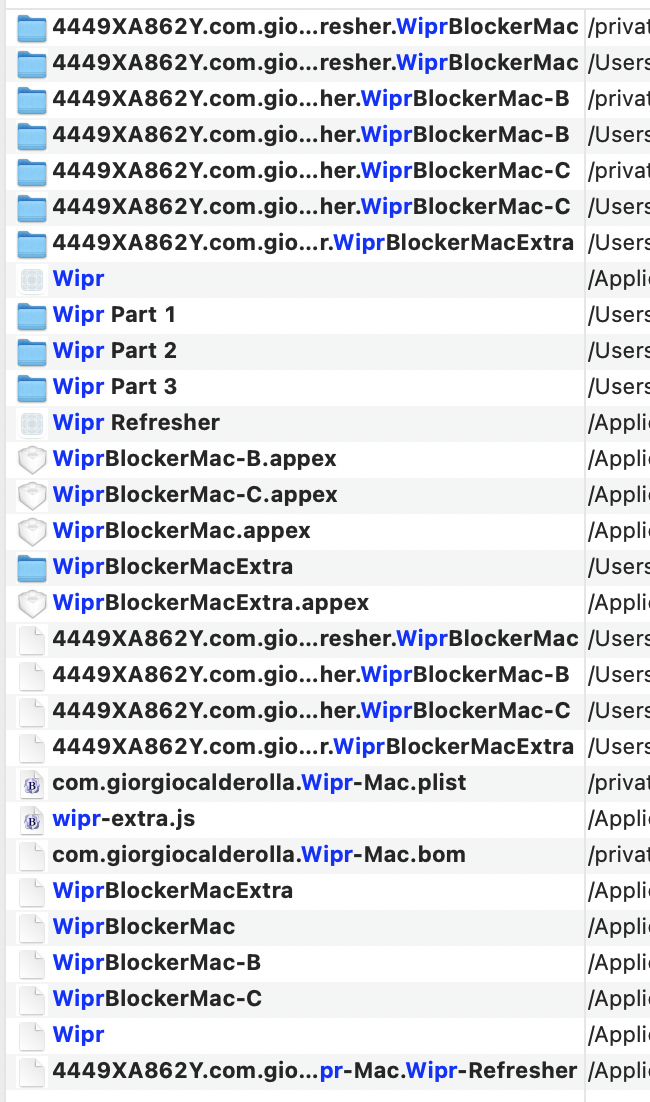This screenshot has width=650, height=1102.
Task: Click the Wipr Refresher application icon
Action: point(32,424)
